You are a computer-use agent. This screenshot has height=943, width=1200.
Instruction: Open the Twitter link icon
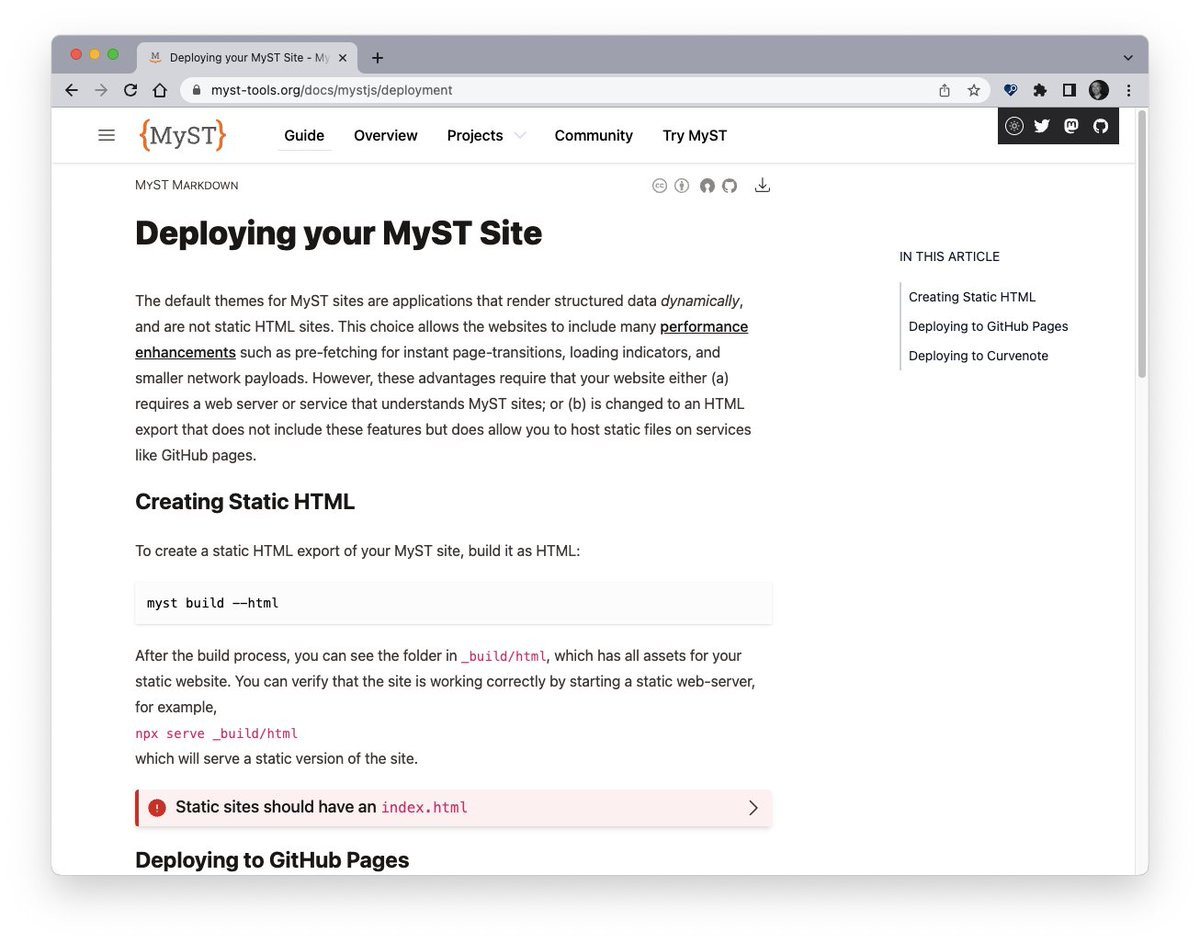coord(1042,126)
